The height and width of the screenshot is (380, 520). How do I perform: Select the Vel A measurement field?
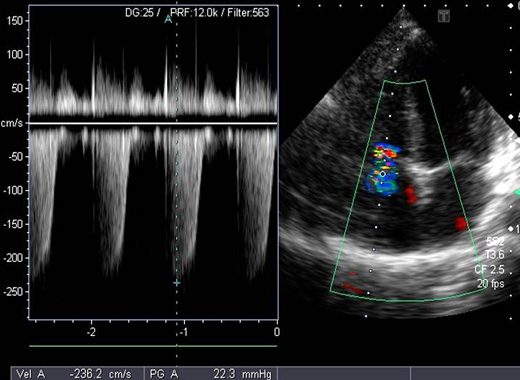pyautogui.click(x=78, y=374)
